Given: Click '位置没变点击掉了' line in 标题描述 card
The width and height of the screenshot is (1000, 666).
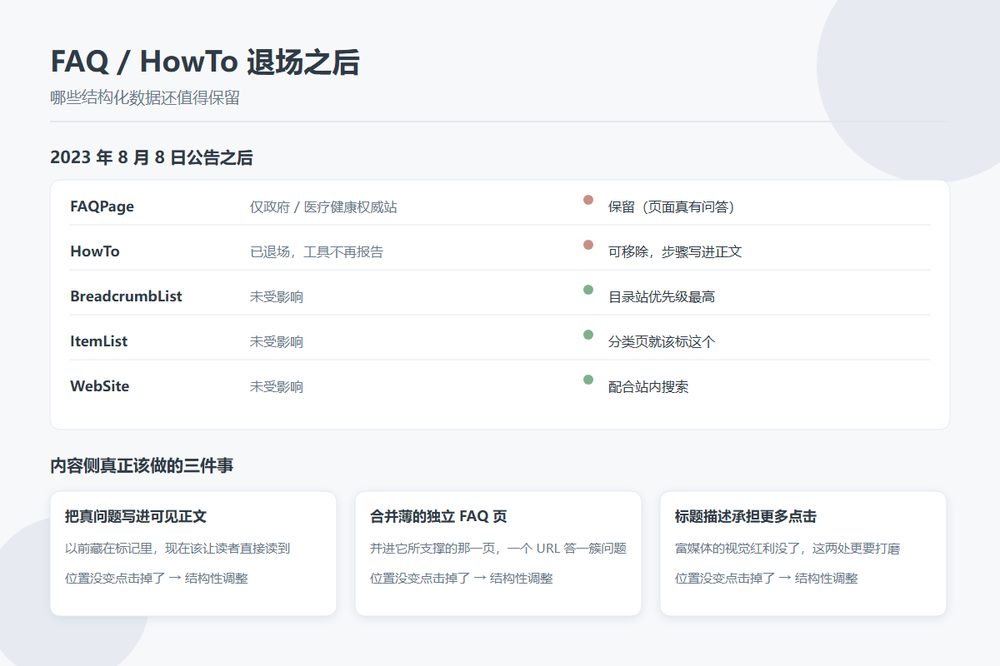Looking at the screenshot, I should [x=766, y=578].
